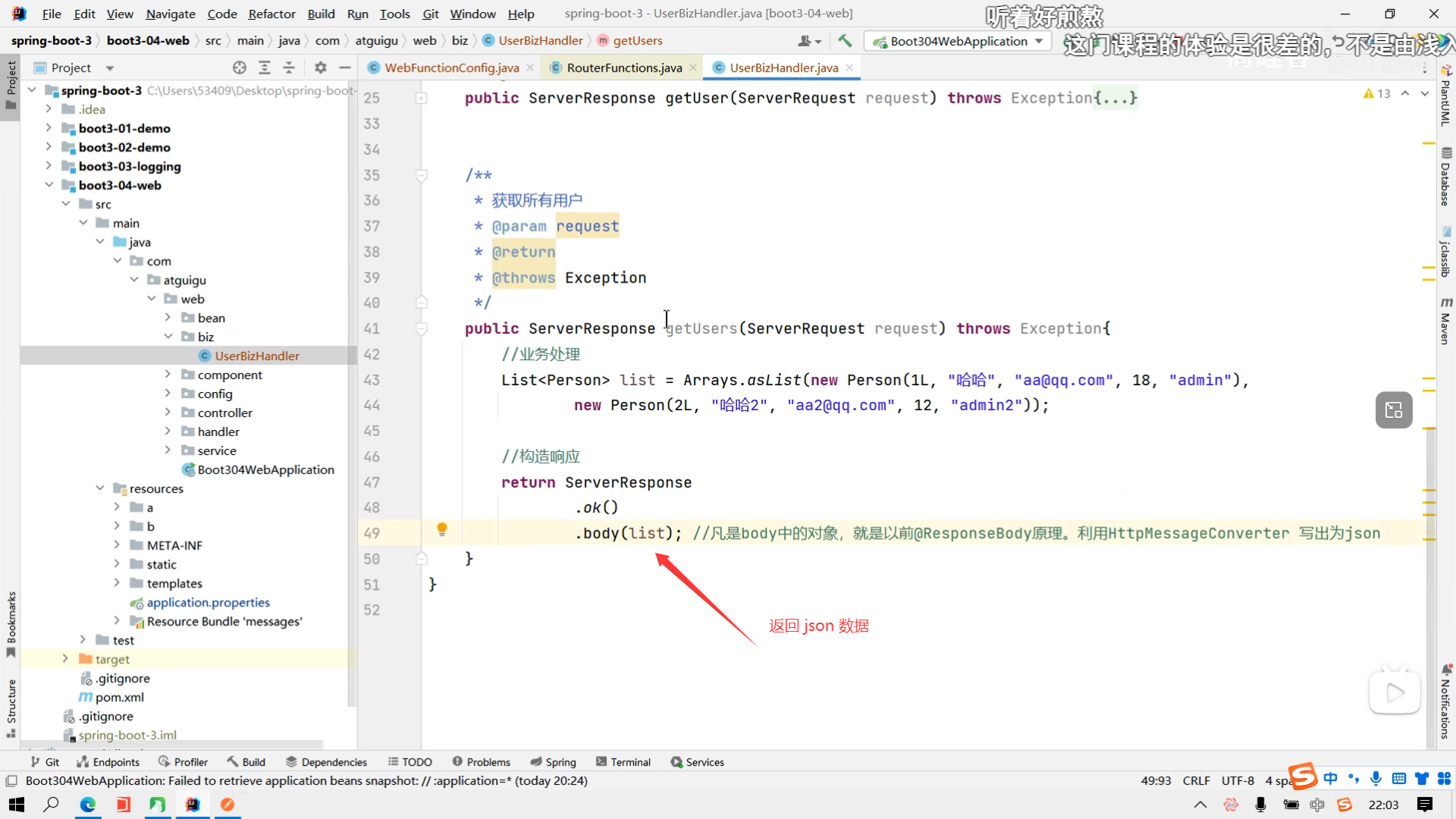Click Collapse All icon in Project panel
The image size is (1456, 819).
click(289, 67)
